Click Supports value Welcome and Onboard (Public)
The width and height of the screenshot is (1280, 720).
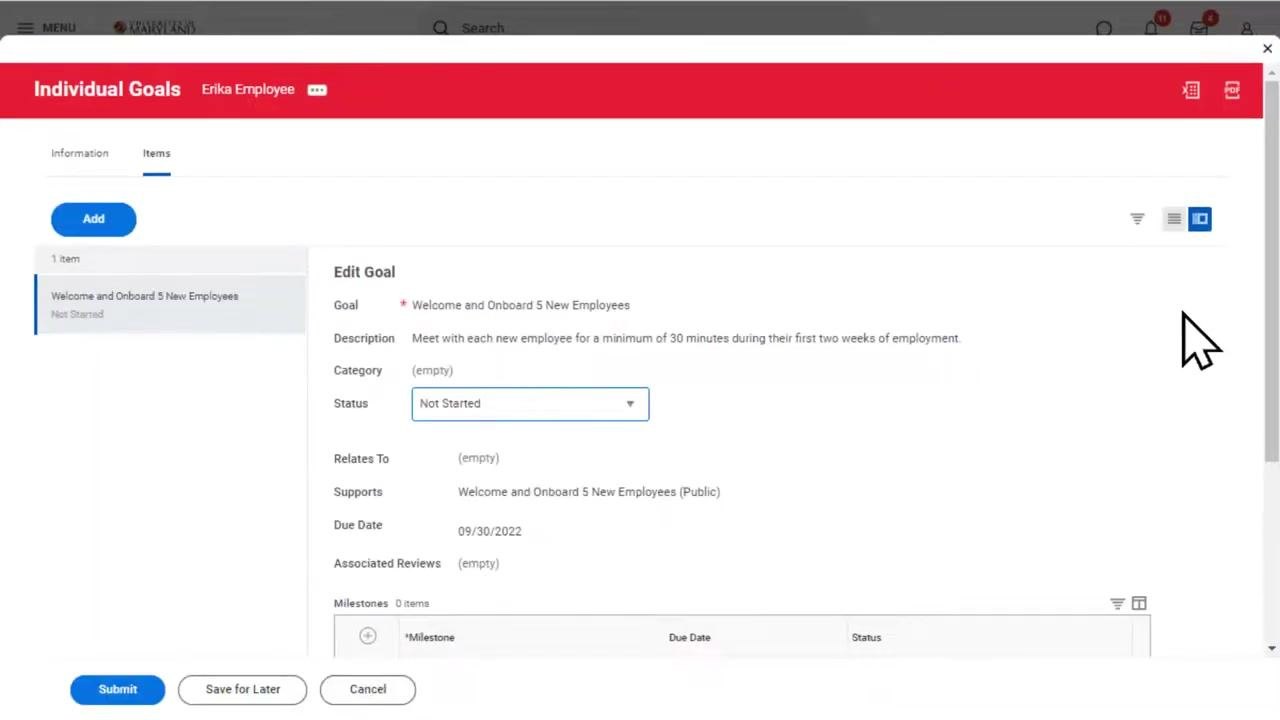coord(589,492)
